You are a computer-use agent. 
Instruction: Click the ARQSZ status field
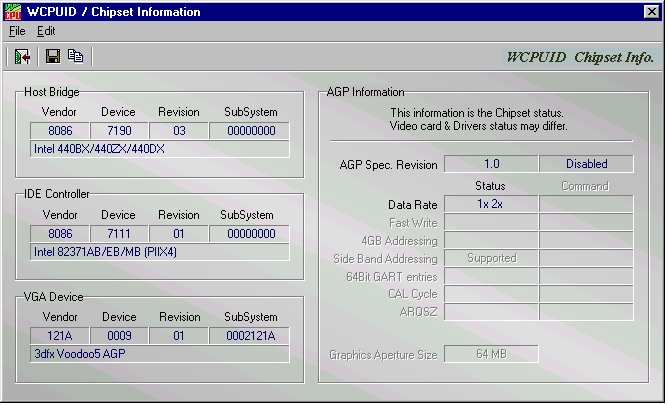(491, 312)
